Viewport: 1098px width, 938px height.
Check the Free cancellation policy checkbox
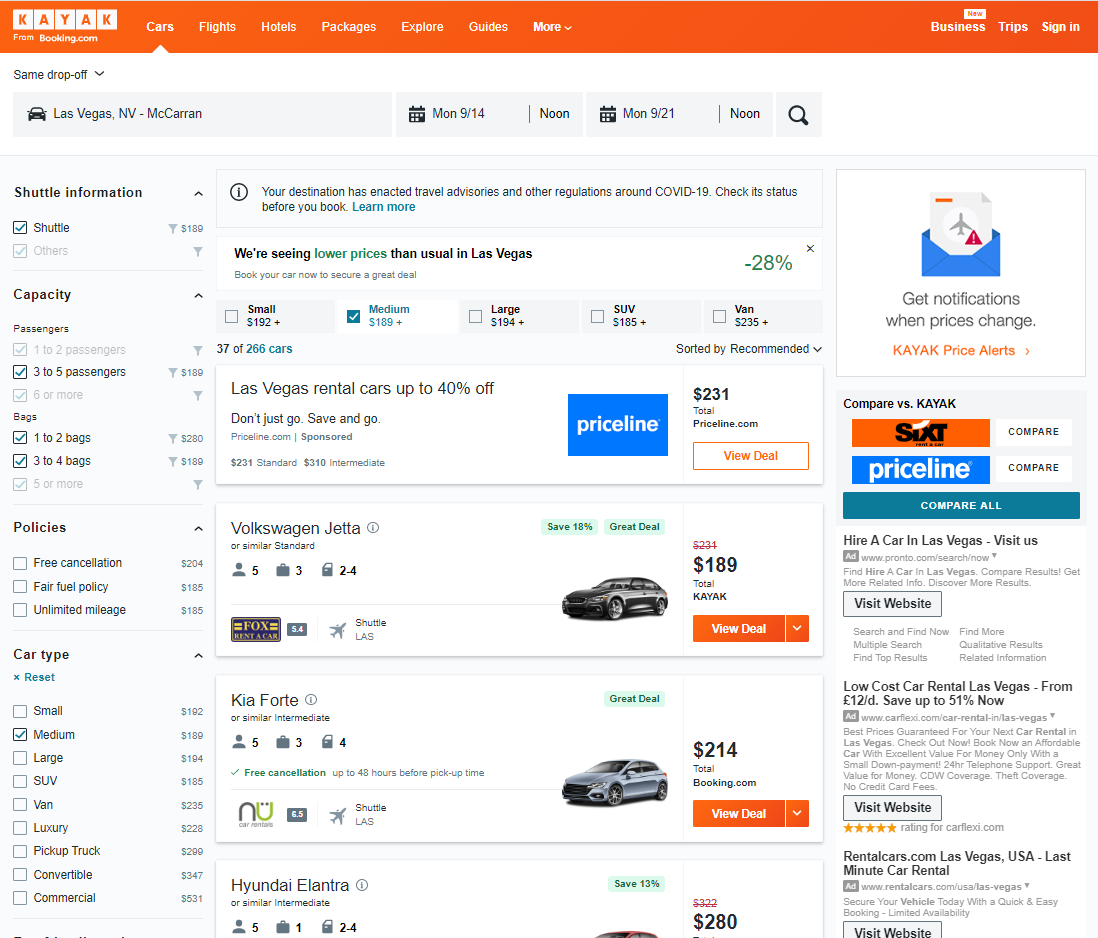coord(20,563)
